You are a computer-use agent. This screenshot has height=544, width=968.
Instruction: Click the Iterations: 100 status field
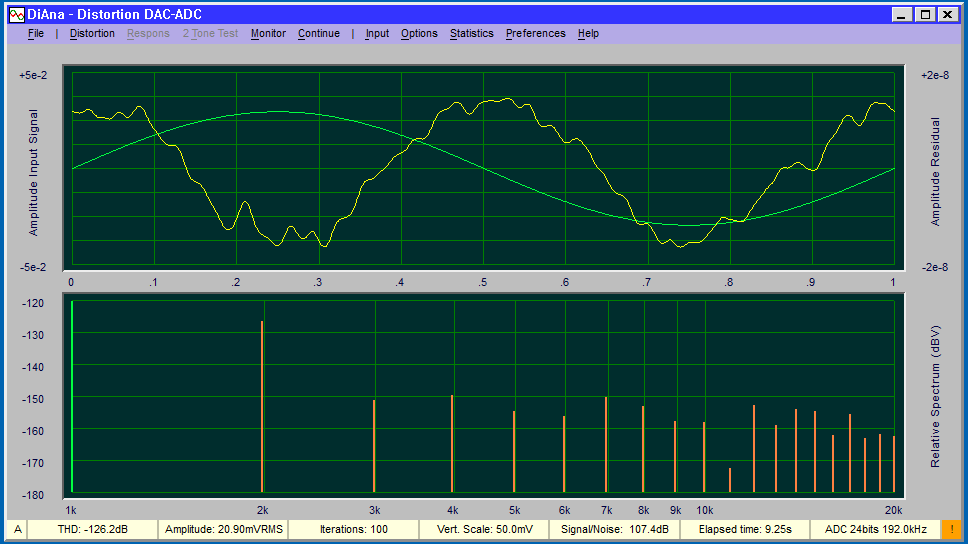pos(354,529)
